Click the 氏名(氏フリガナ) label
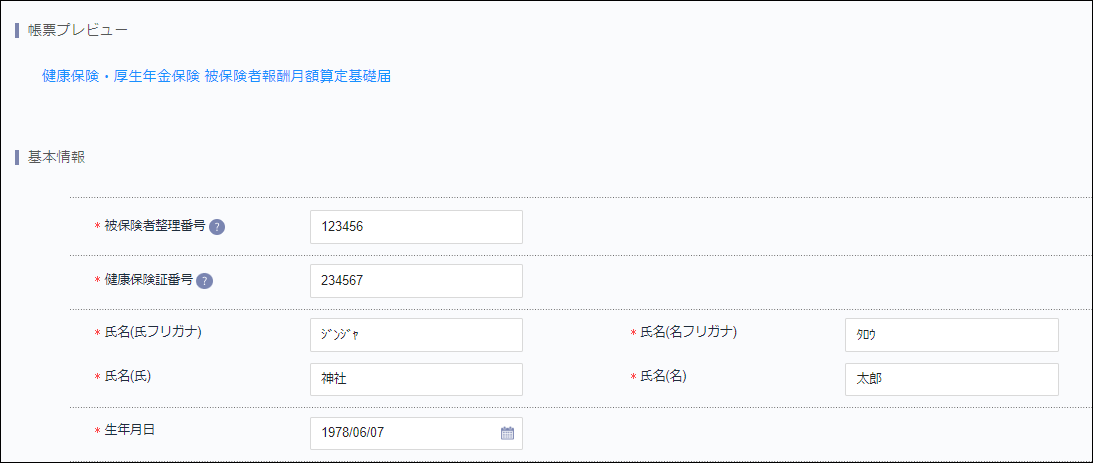 click(153, 333)
